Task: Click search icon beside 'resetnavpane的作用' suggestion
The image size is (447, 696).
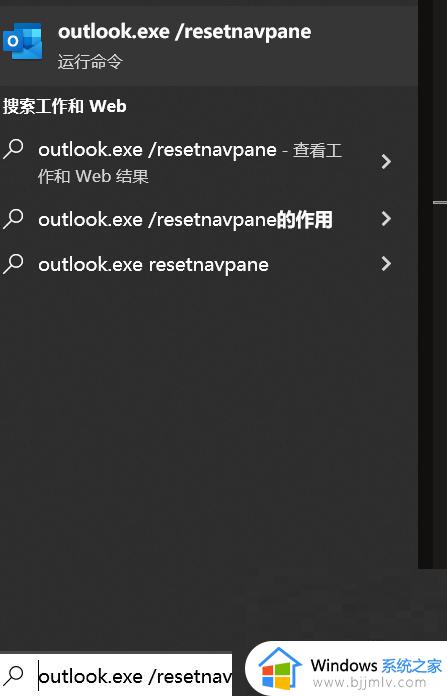Action: tap(13, 219)
